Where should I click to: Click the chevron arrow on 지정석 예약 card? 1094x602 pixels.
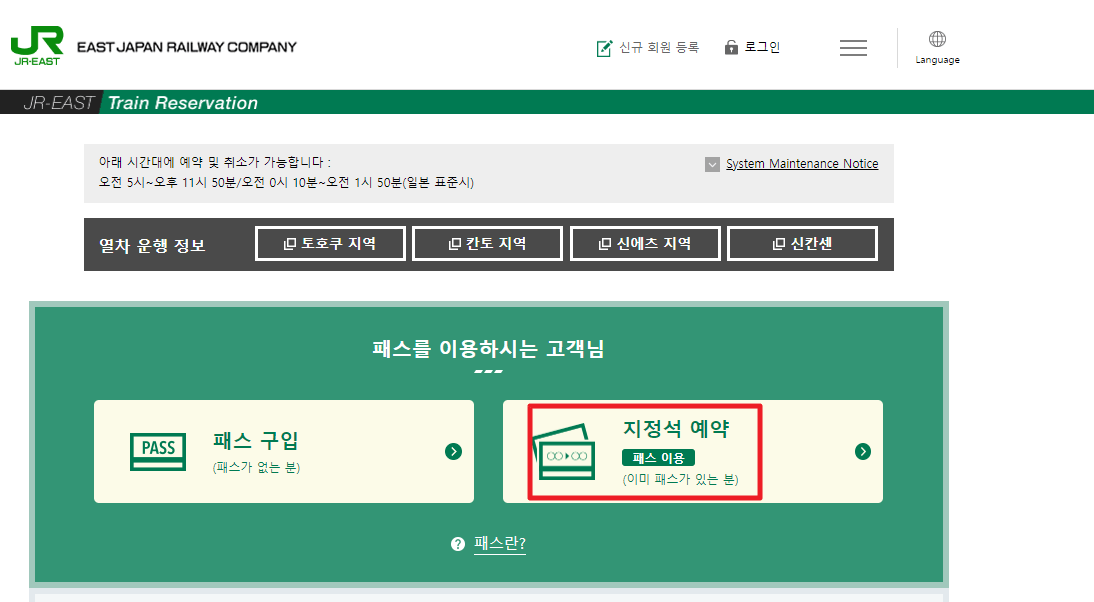pyautogui.click(x=862, y=451)
